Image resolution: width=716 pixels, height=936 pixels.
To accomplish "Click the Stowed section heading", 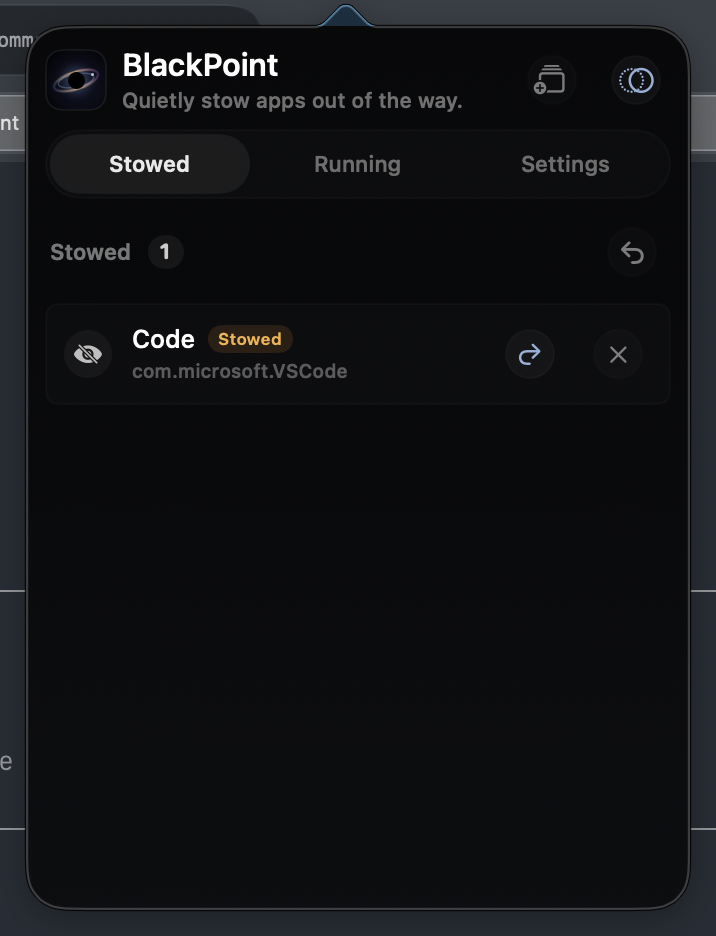I will click(x=90, y=252).
